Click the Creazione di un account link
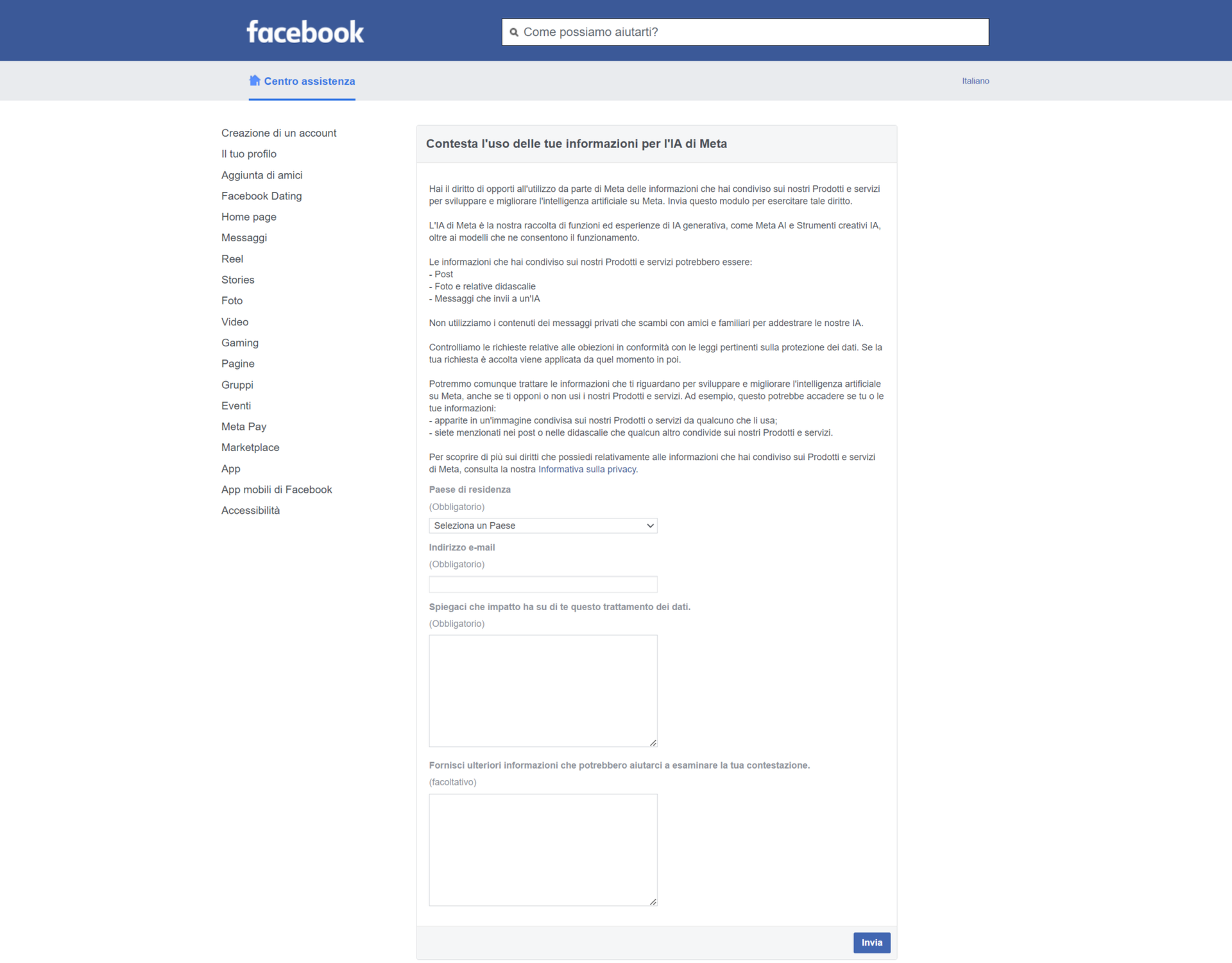The height and width of the screenshot is (963, 1232). coord(278,132)
